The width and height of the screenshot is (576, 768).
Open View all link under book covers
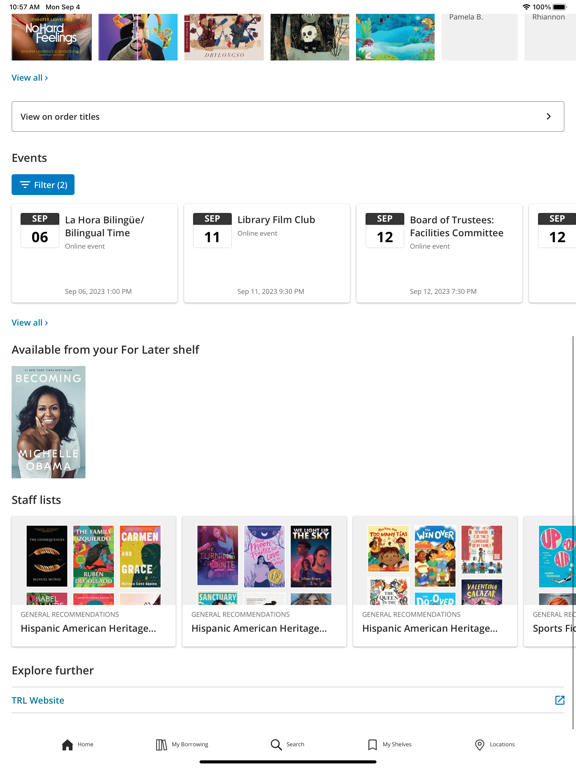click(30, 78)
